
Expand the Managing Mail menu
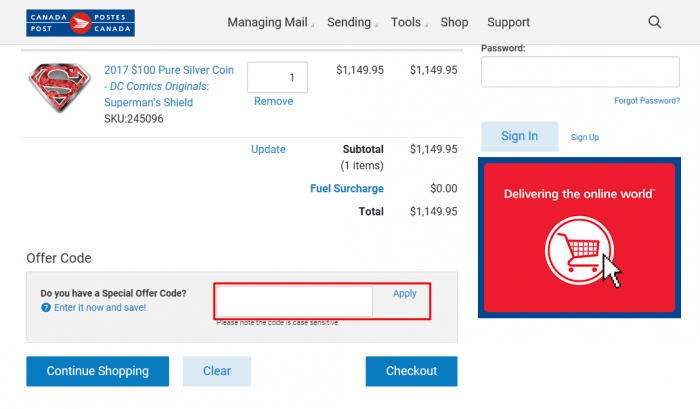(x=270, y=22)
